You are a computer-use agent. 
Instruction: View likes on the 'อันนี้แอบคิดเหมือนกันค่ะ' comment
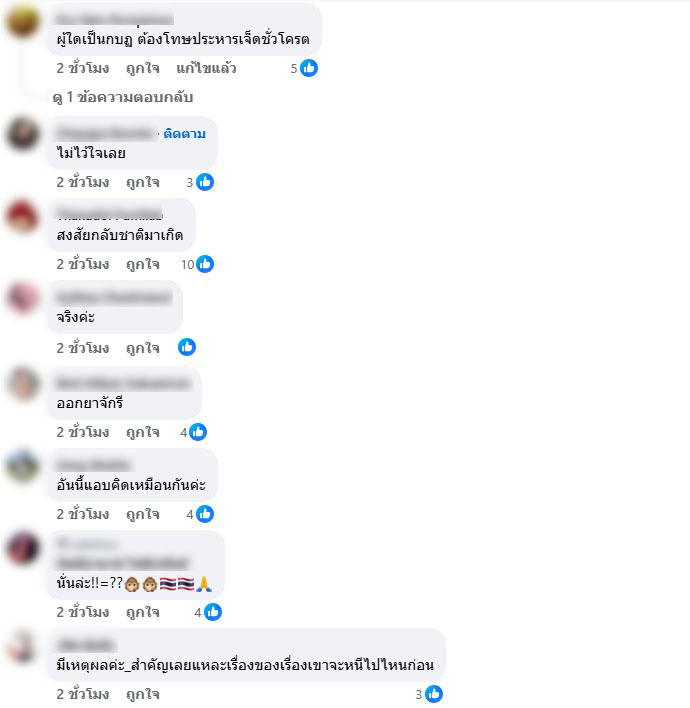pos(200,514)
